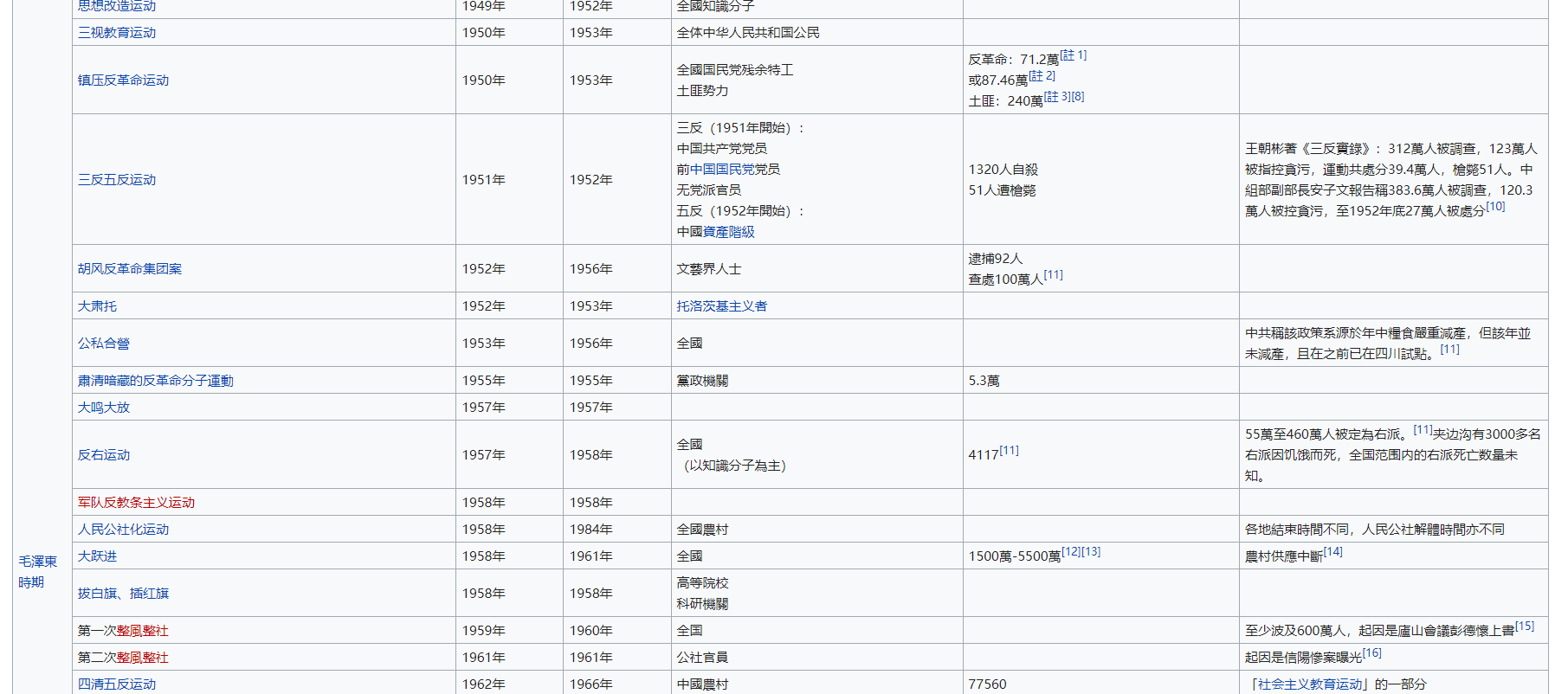Click reference [8] after 土匪 240萬

[1078, 97]
